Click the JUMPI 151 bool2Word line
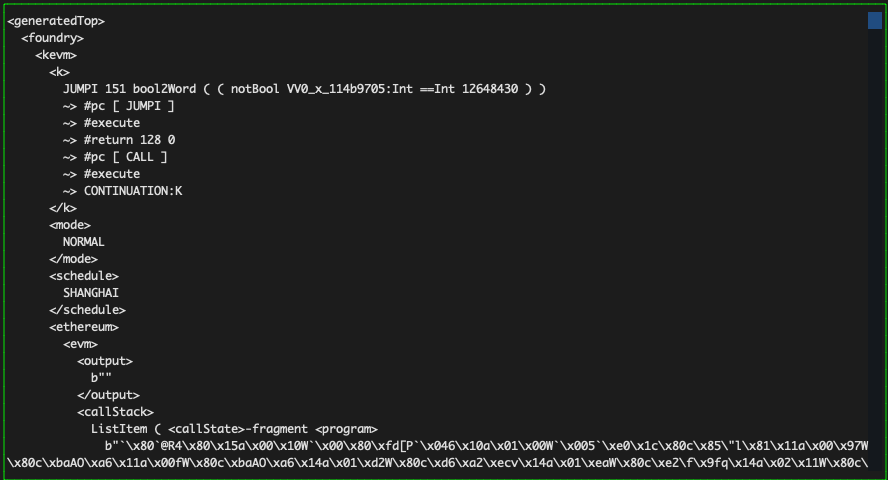The width and height of the screenshot is (888, 480). click(304, 89)
